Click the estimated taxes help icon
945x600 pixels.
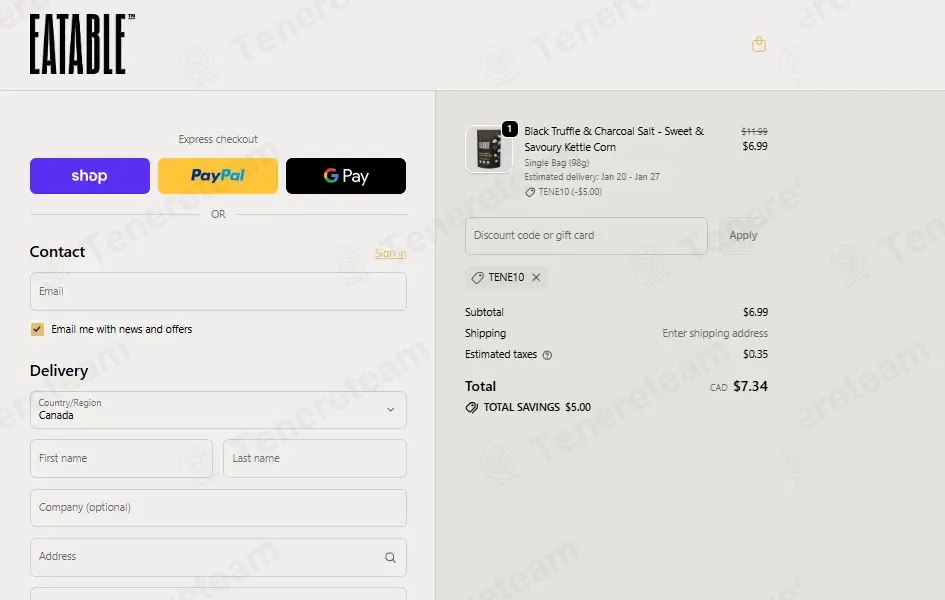coord(547,355)
